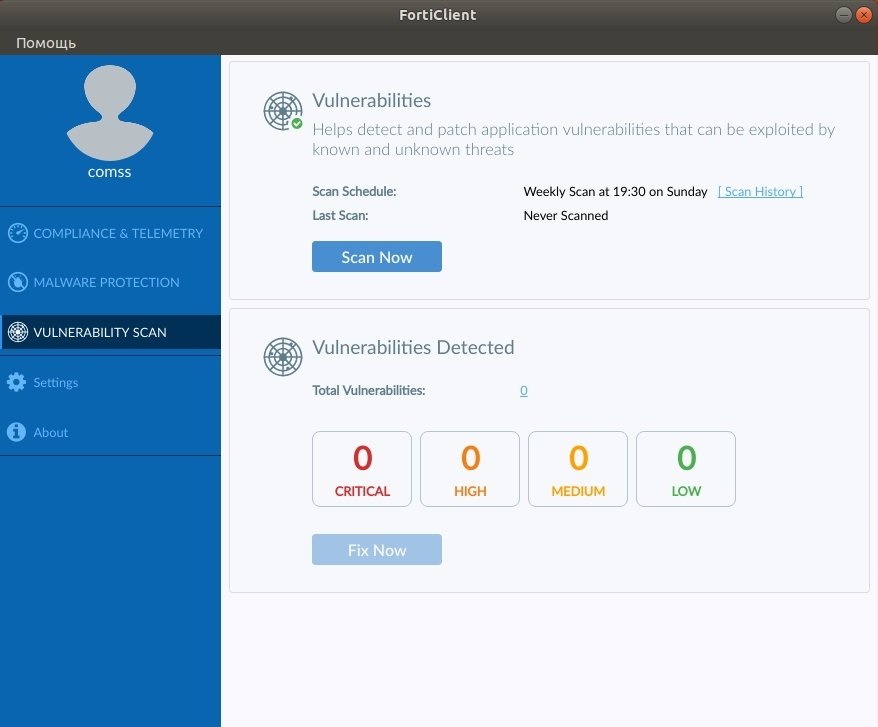Click the Weekly Scan at 19:30 on Sunday text
Viewport: 878px width, 727px height.
point(615,192)
